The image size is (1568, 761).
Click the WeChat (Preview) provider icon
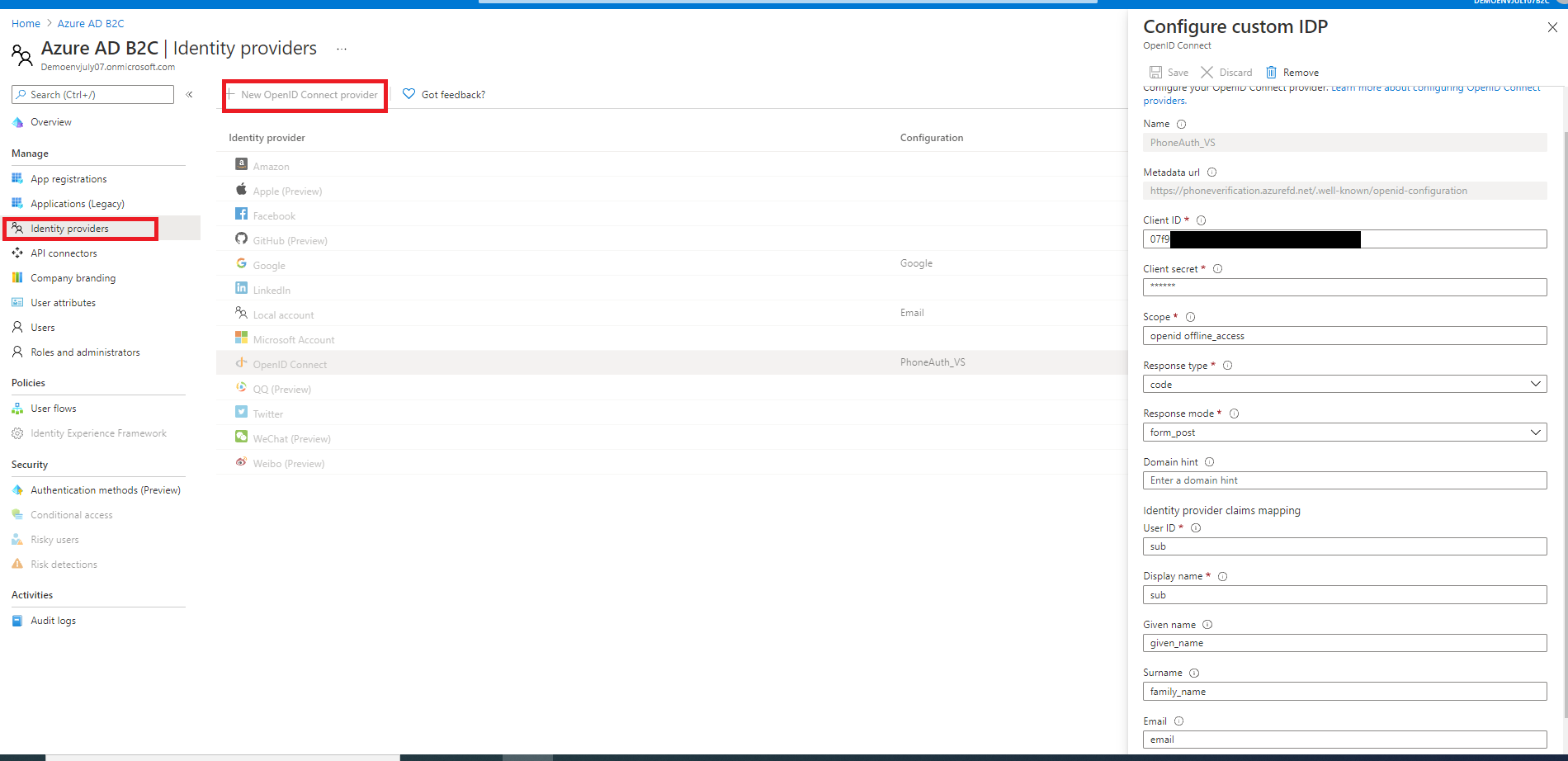click(x=241, y=437)
